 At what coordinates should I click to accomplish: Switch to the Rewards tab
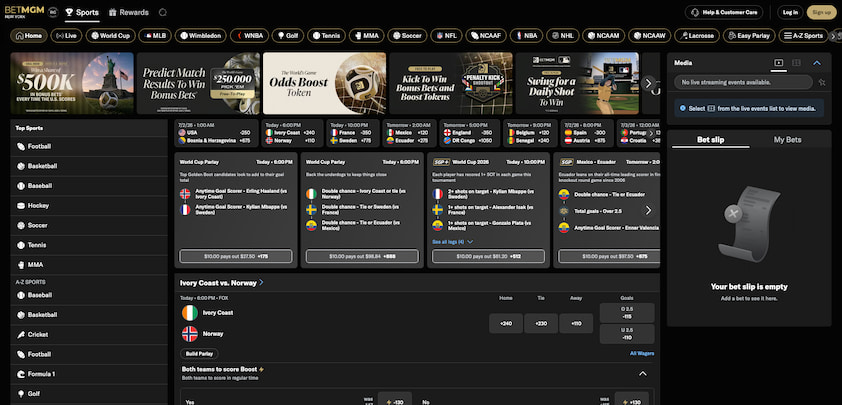pyautogui.click(x=128, y=12)
